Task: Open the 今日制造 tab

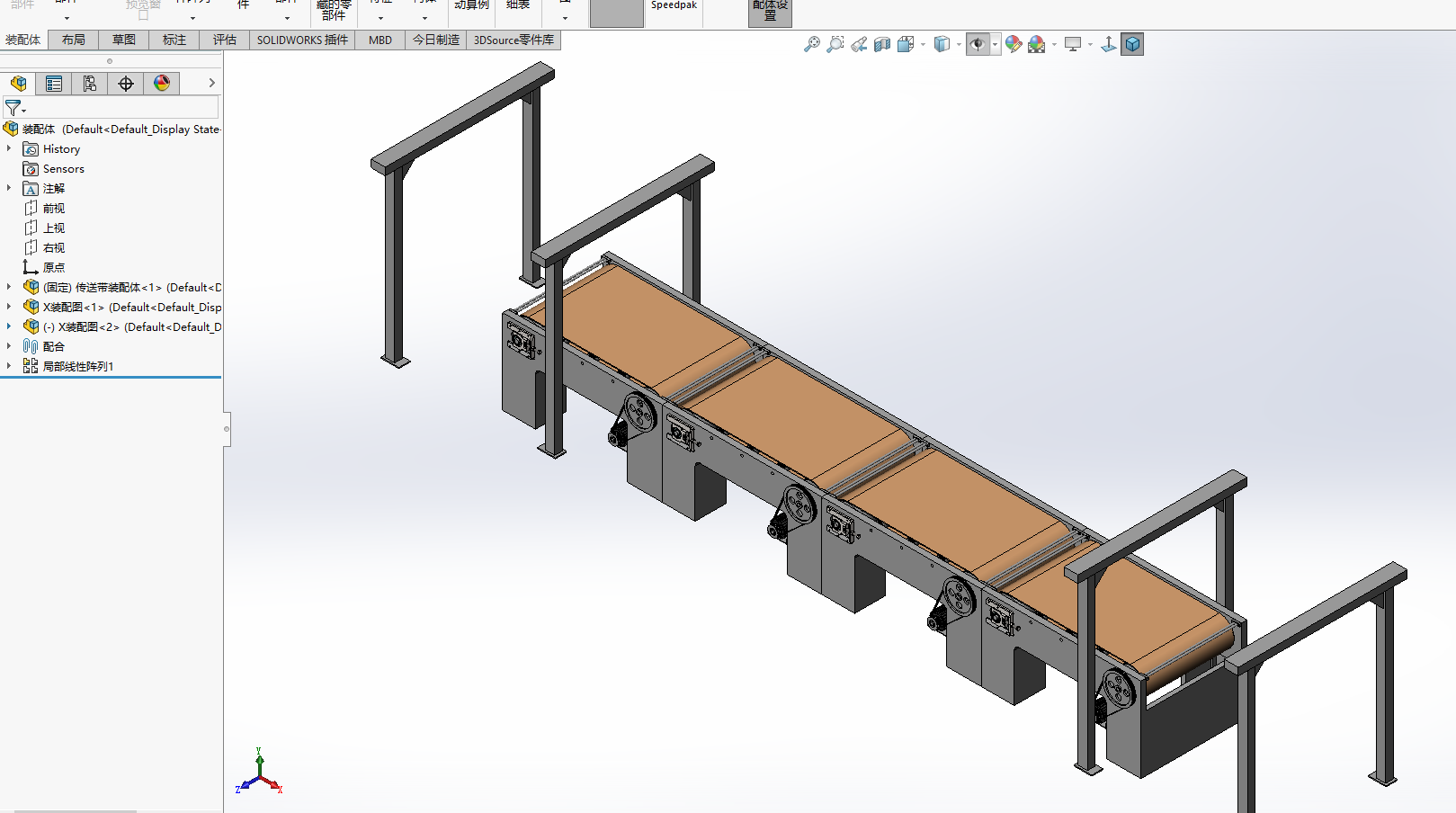Action: (436, 40)
